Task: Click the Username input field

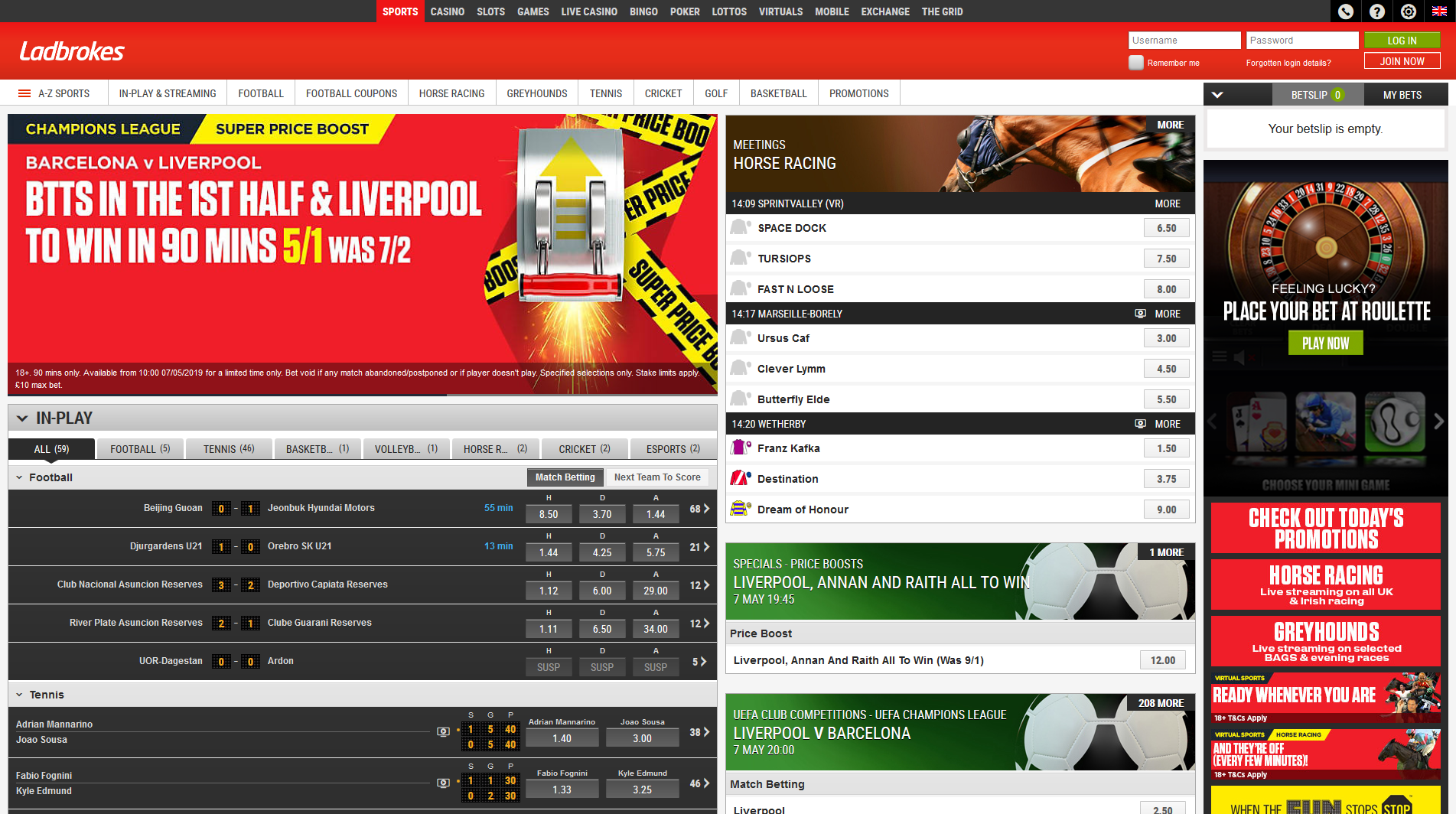Action: (x=1184, y=41)
